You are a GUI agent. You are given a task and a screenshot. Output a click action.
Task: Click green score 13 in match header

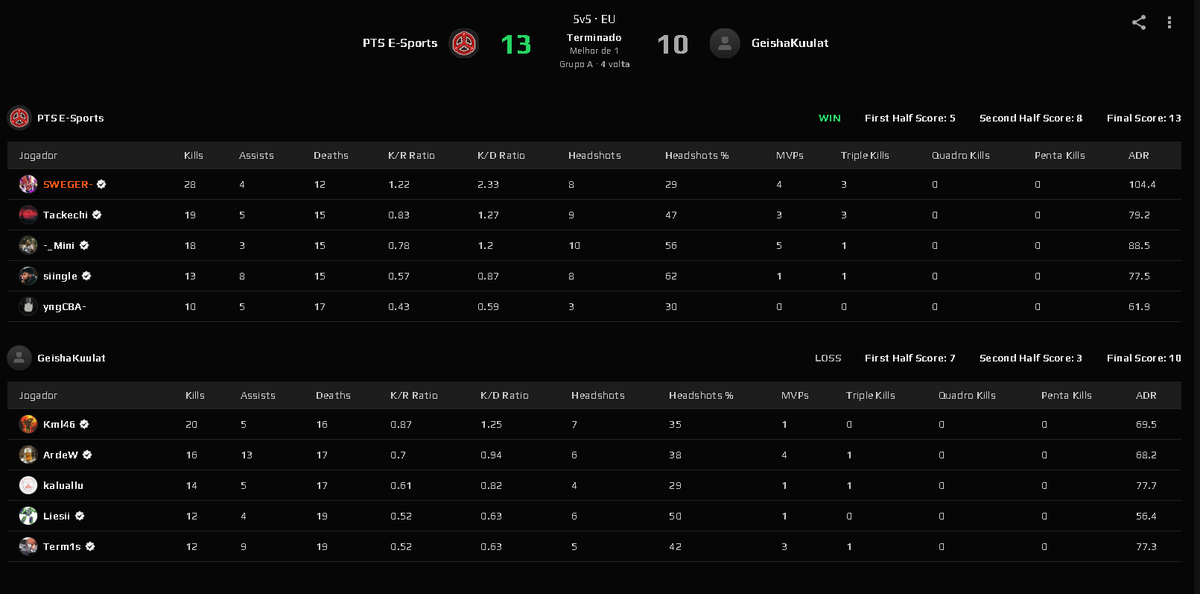[x=516, y=44]
